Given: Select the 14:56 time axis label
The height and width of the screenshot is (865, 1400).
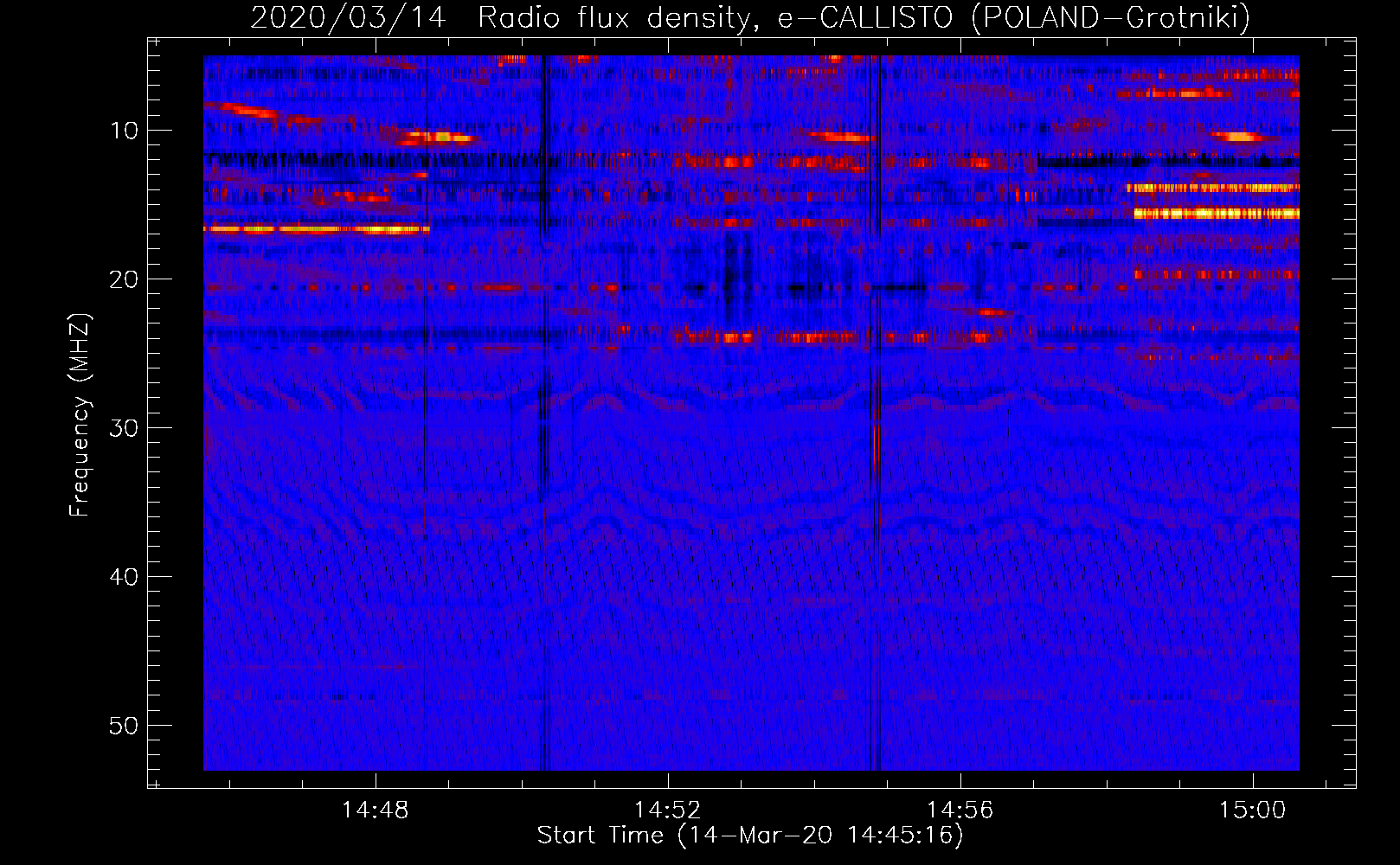Looking at the screenshot, I should pyautogui.click(x=960, y=811).
